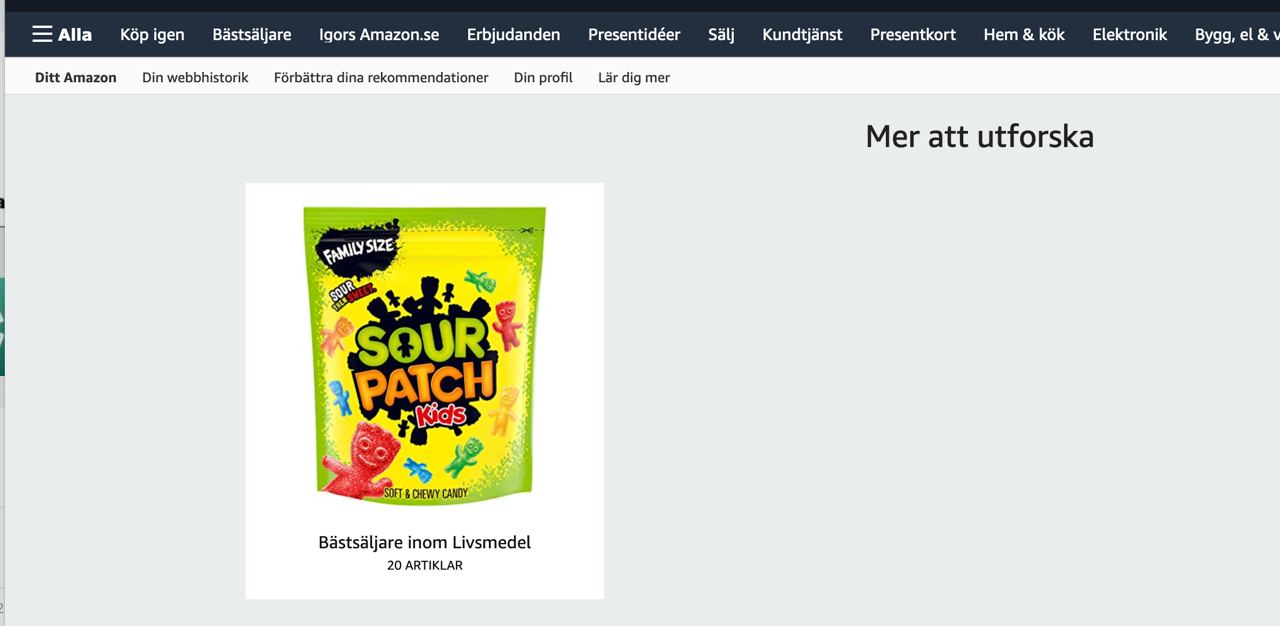
Task: Go to Bästsäljare in the navigation bar
Action: (x=252, y=34)
